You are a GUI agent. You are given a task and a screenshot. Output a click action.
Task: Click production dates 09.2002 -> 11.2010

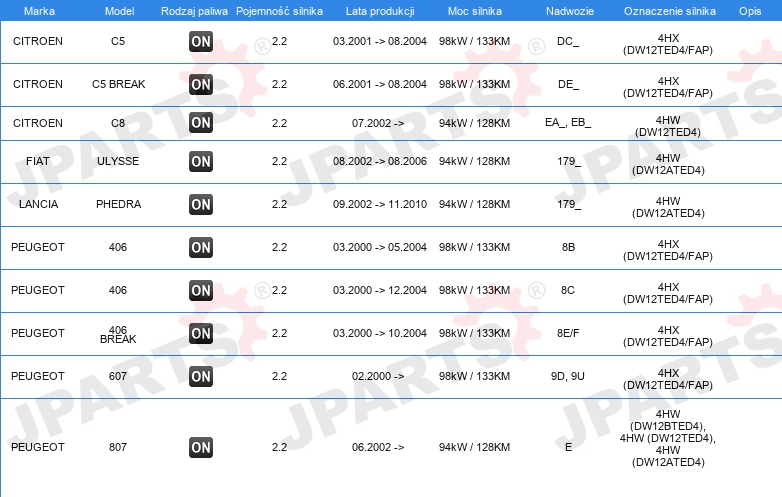point(380,204)
